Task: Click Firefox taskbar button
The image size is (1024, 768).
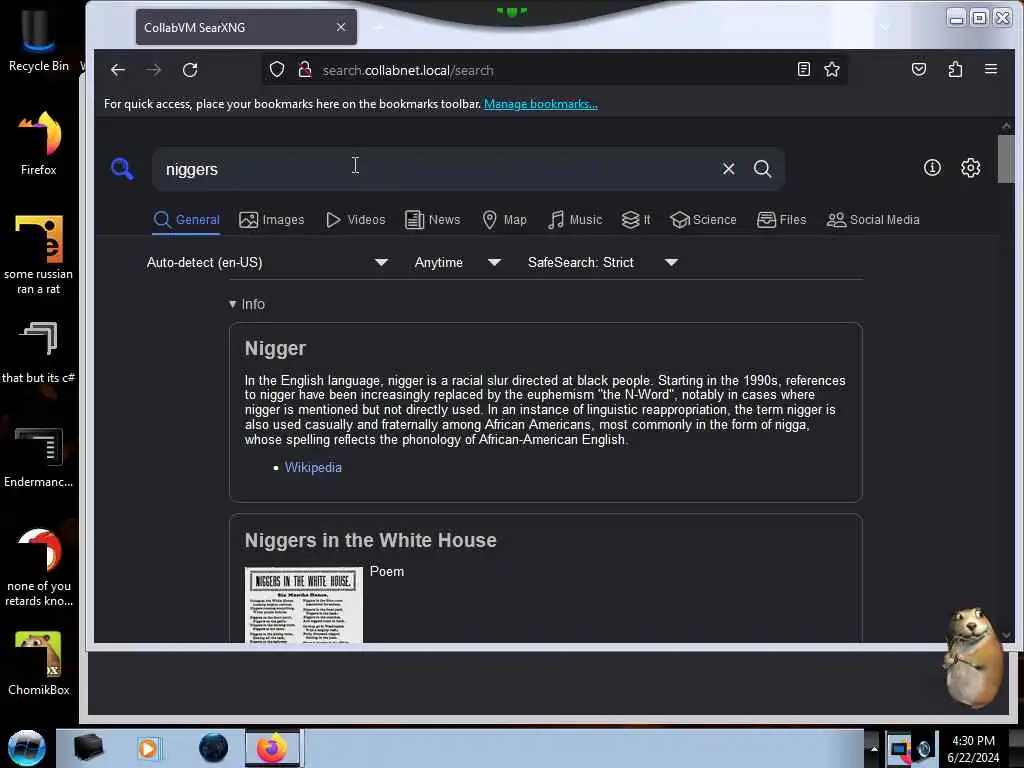Action: tap(272, 748)
